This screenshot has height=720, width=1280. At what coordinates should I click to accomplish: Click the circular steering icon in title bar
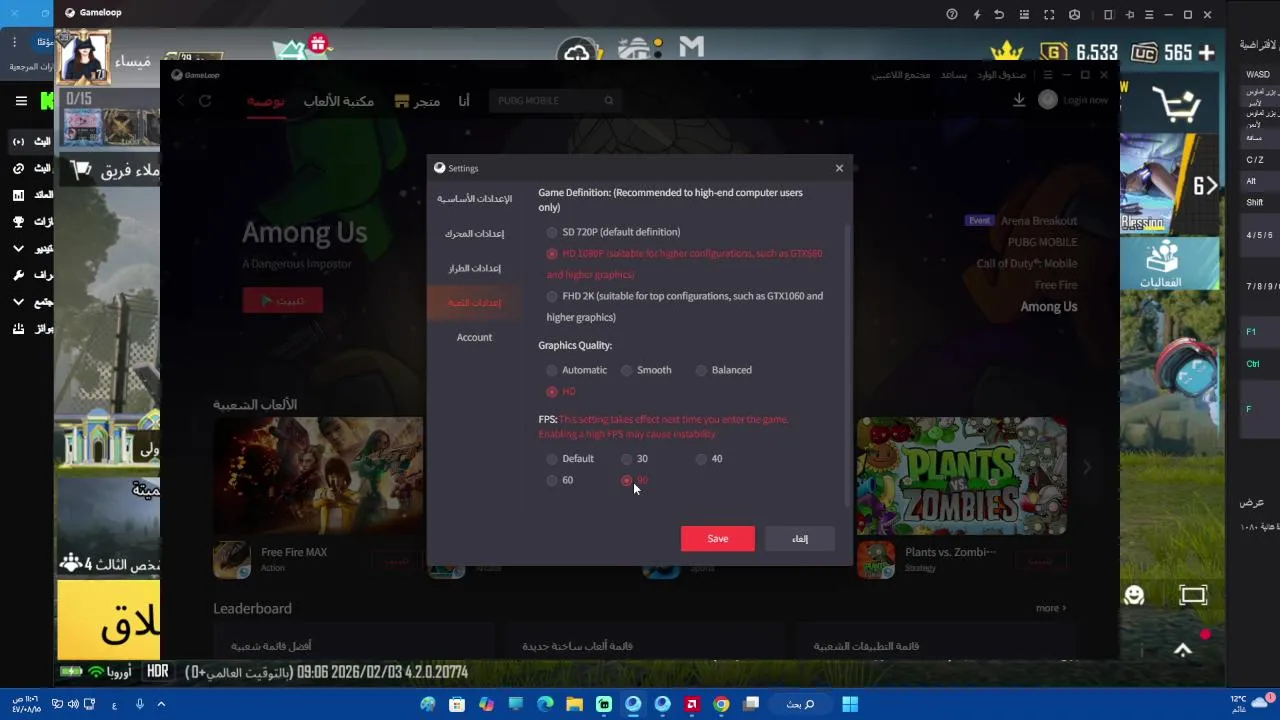pyautogui.click(x=1075, y=14)
